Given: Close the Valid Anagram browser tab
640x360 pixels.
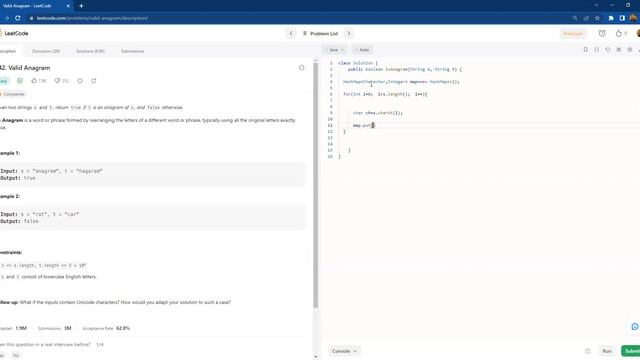Looking at the screenshot, I should (x=68, y=6).
